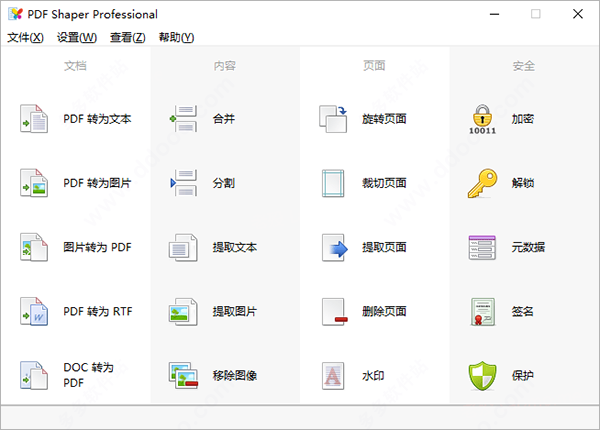
Task: Open the 查看(Z) menu
Action: (x=128, y=37)
